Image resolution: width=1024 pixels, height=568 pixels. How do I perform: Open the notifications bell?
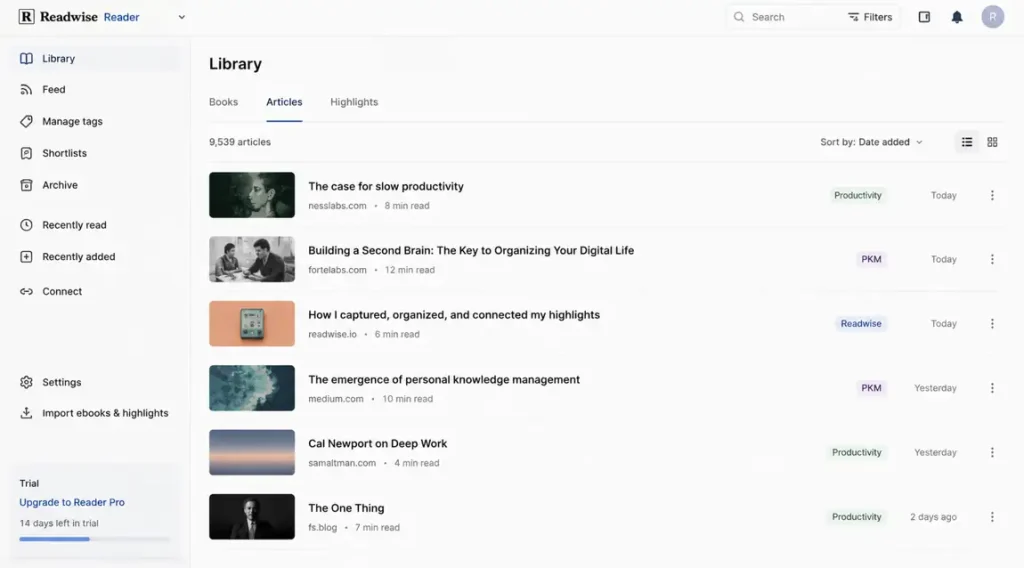[x=957, y=17]
